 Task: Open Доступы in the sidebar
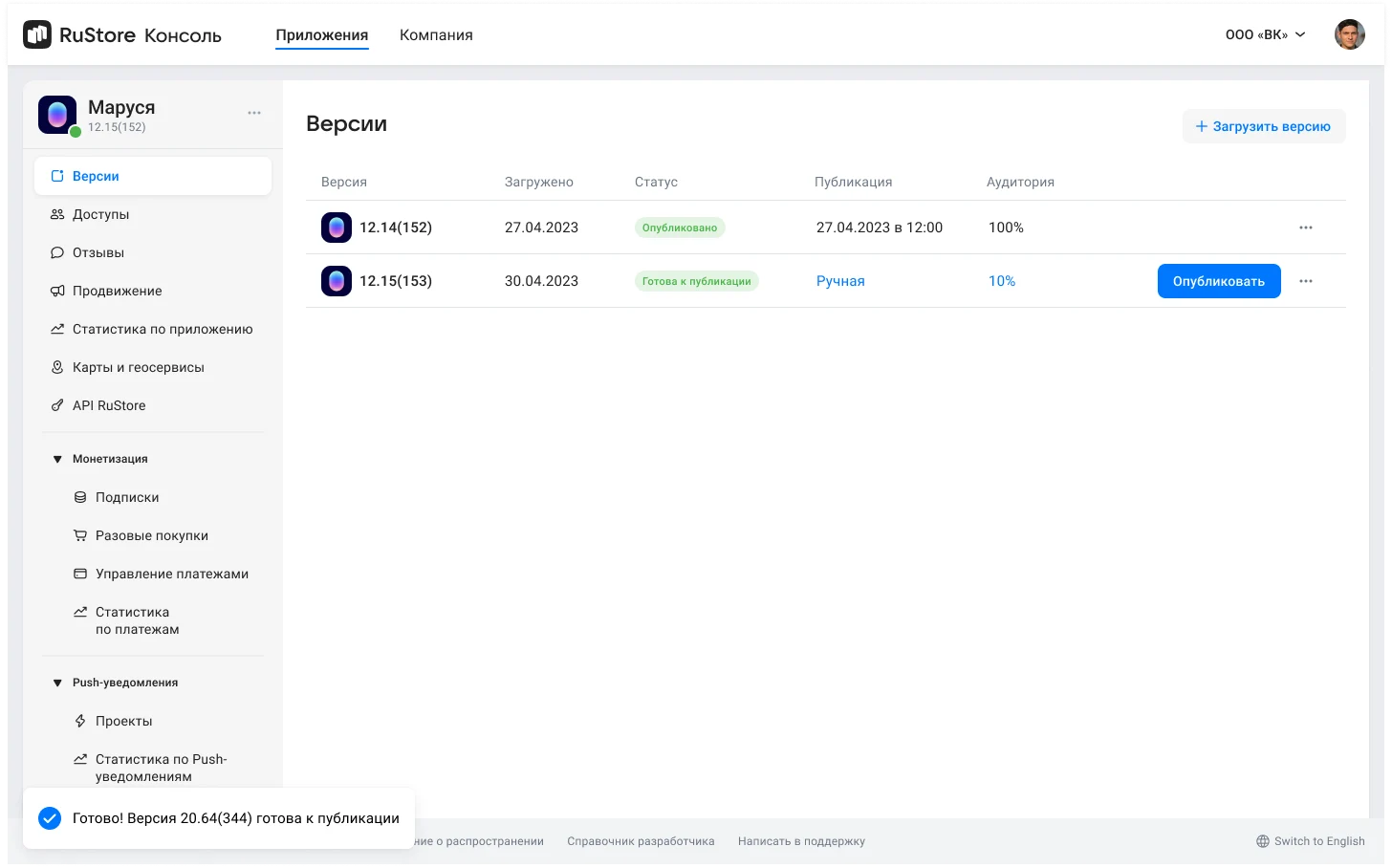(153, 214)
